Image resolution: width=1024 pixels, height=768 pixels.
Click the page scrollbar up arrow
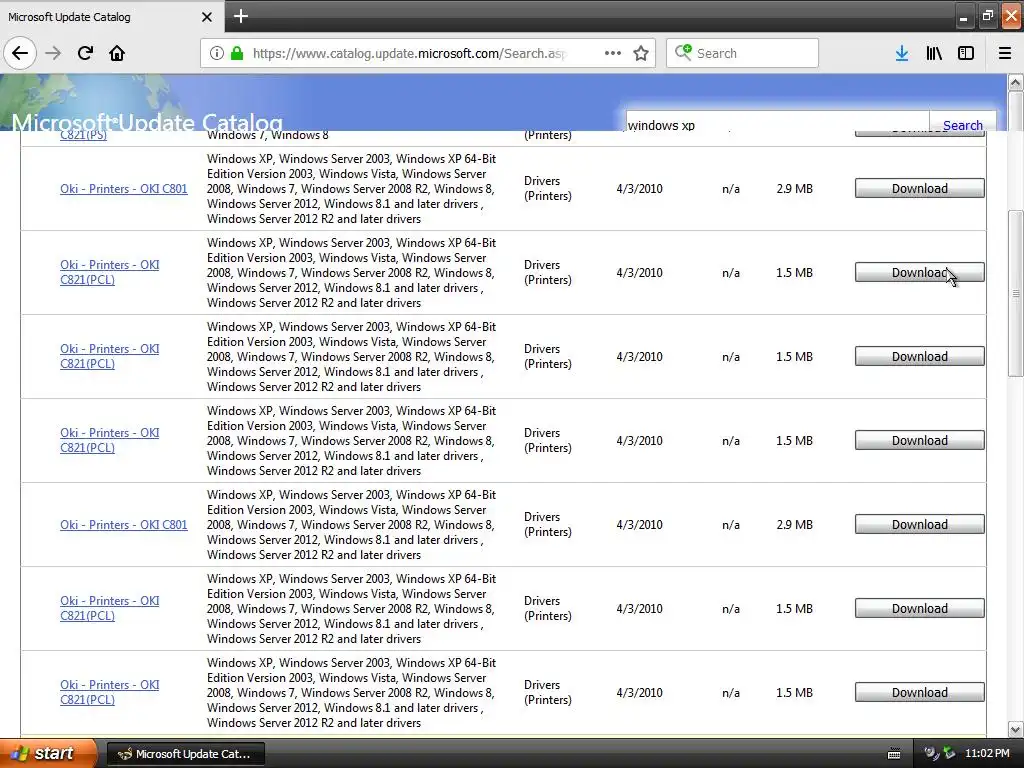[1015, 83]
